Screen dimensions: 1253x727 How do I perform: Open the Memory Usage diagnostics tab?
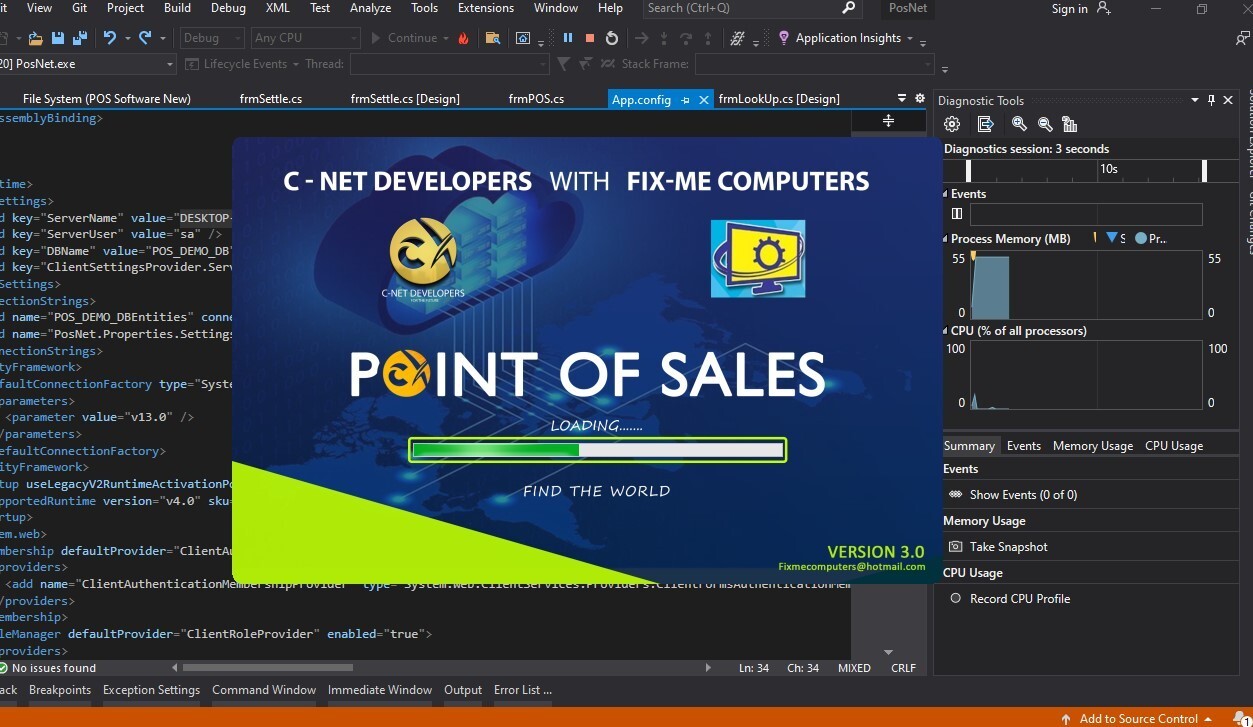click(x=1093, y=446)
